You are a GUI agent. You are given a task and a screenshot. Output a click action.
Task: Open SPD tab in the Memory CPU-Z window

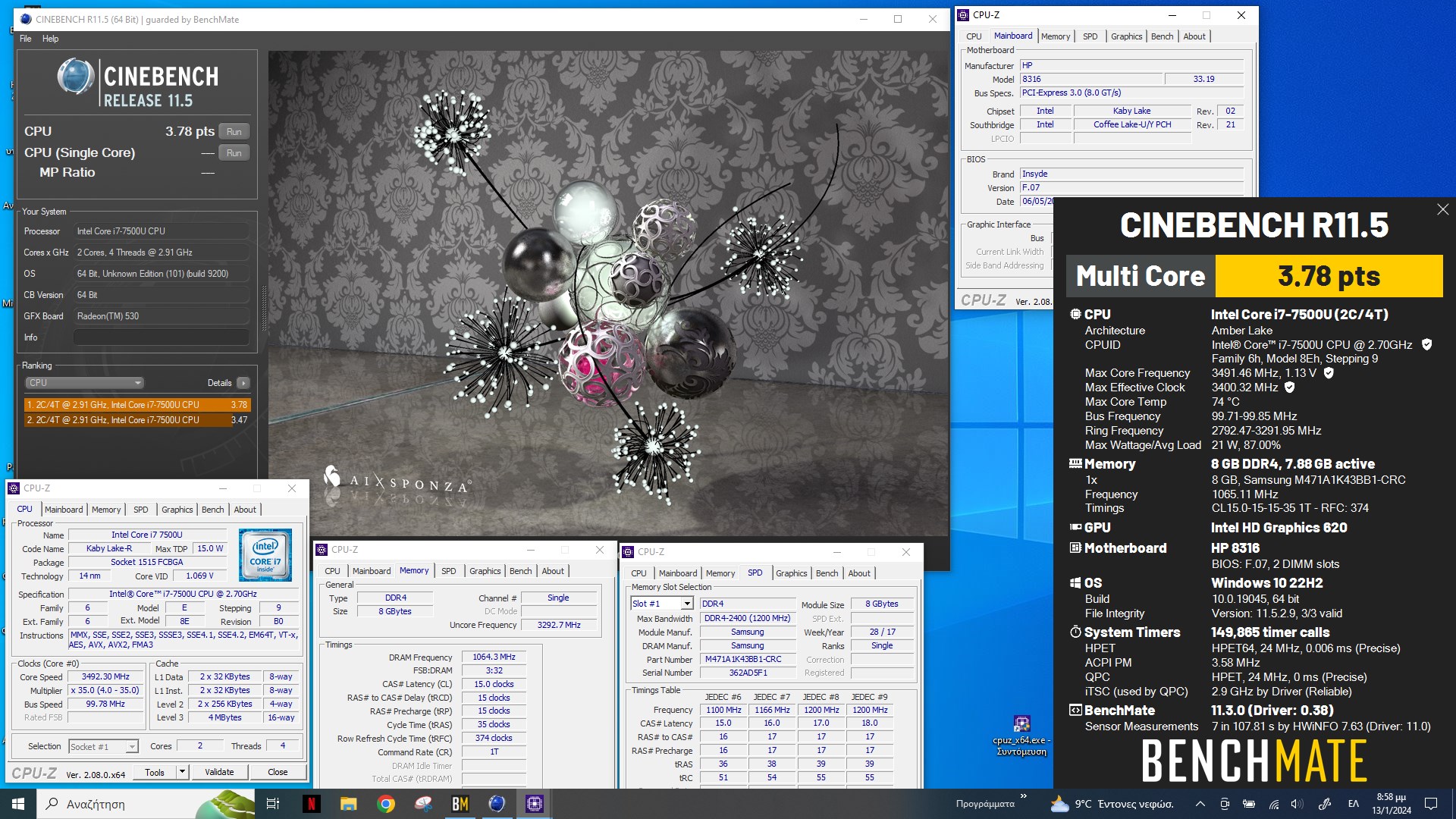[449, 571]
